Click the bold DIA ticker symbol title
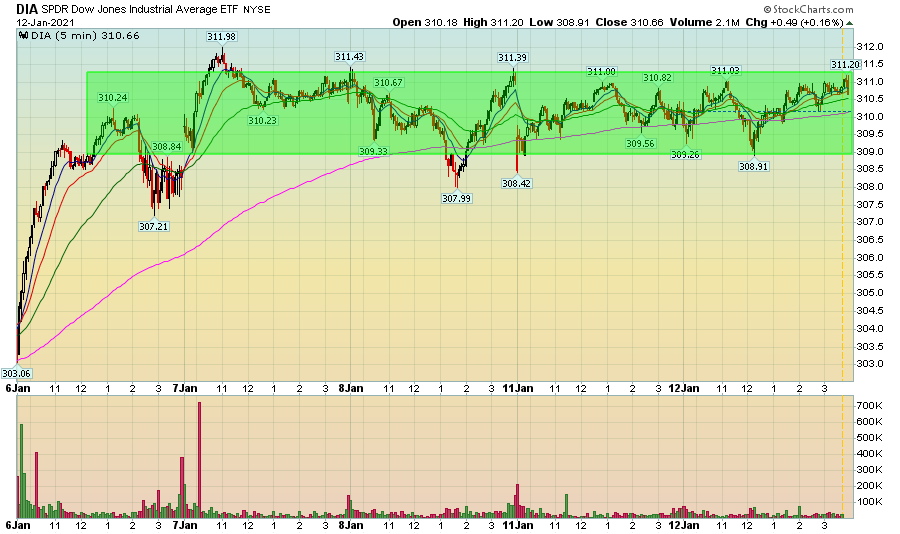Image resolution: width=900 pixels, height=534 pixels. click(x=27, y=9)
